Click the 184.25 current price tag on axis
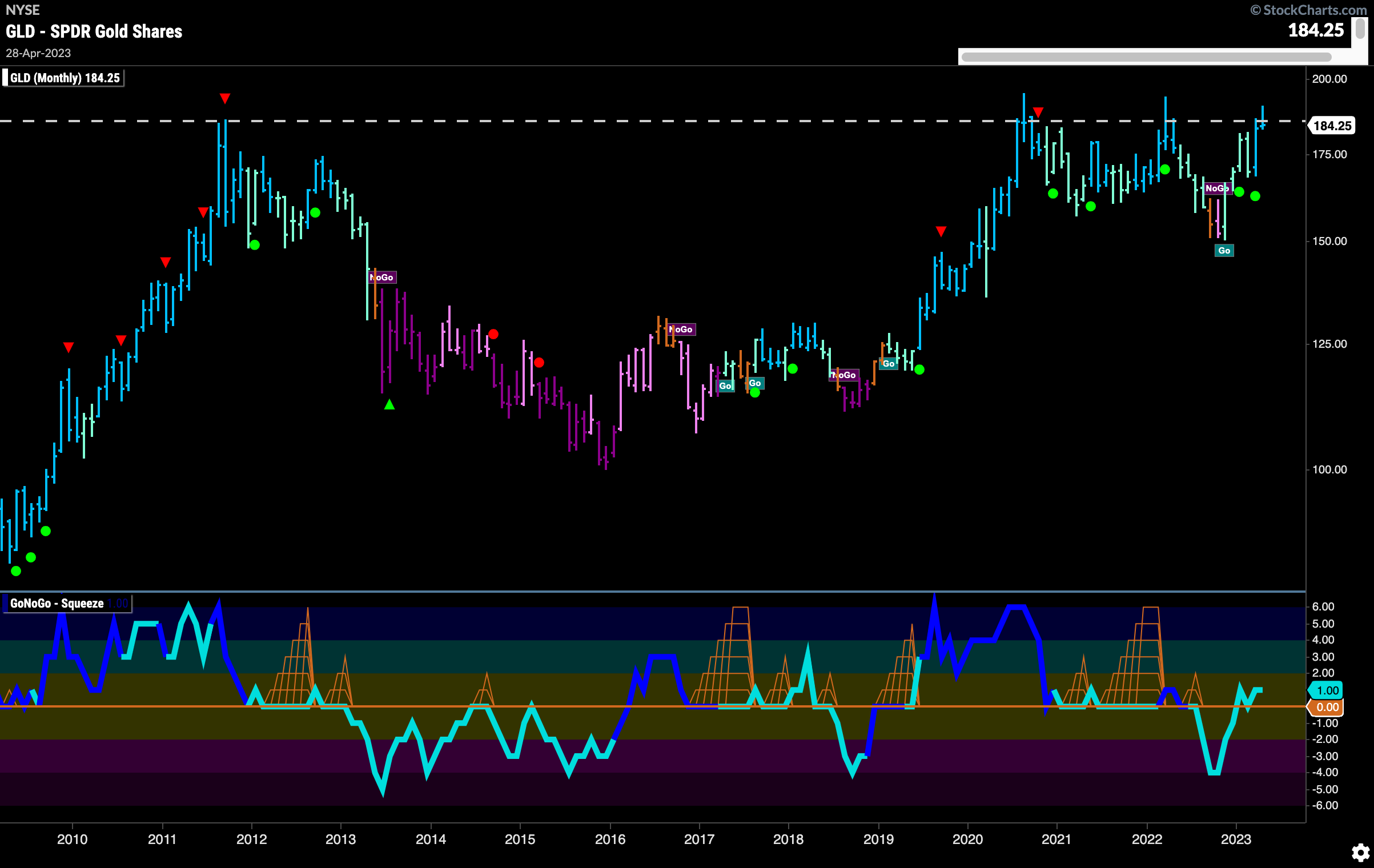 coord(1332,126)
